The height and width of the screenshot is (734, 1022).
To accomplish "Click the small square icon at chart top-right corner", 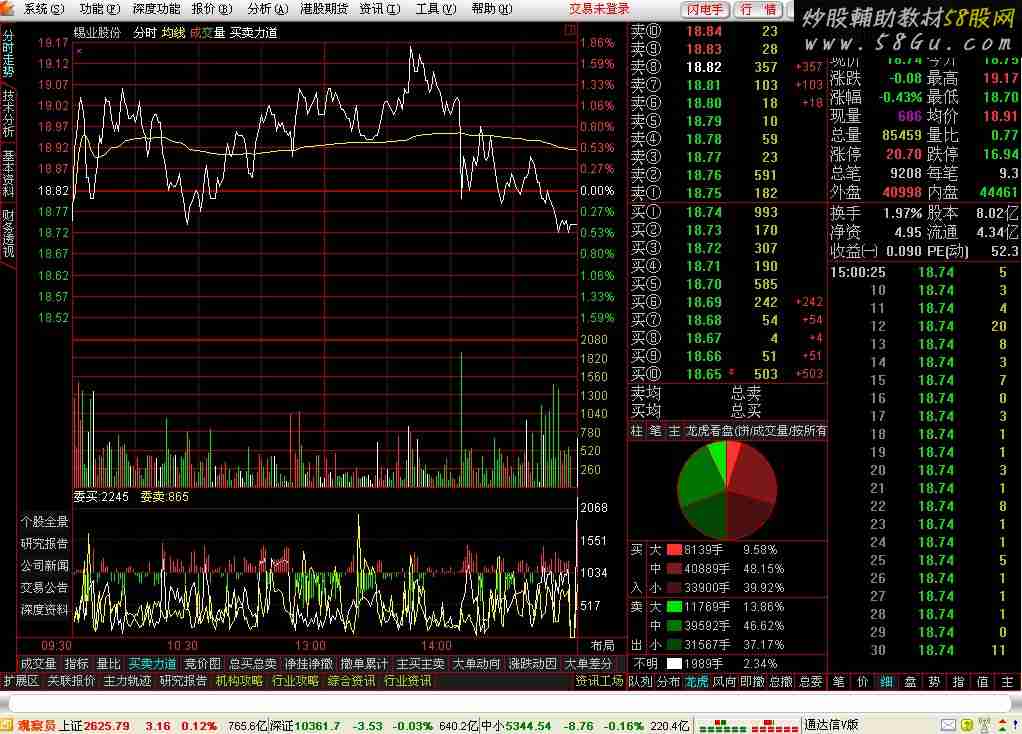I will pos(570,30).
